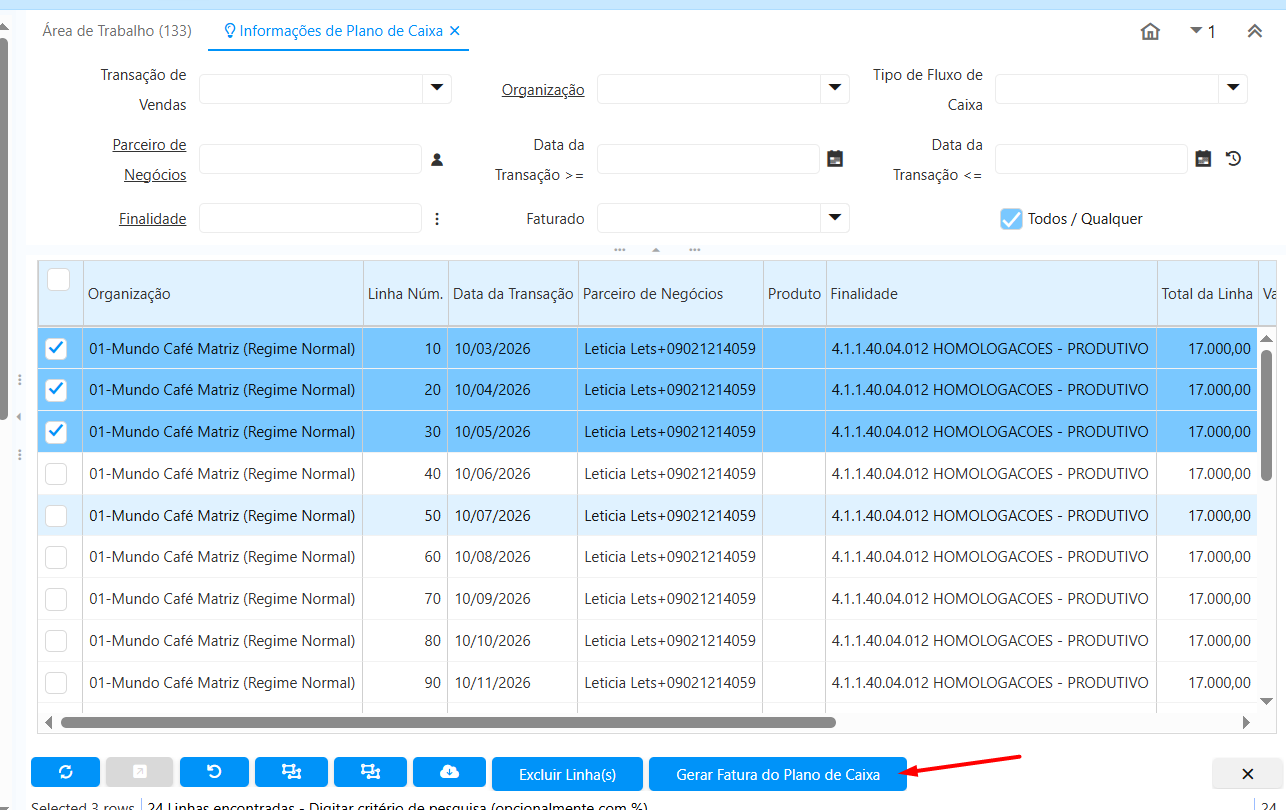Click three-dot icon next to Finalidade field

tap(437, 218)
